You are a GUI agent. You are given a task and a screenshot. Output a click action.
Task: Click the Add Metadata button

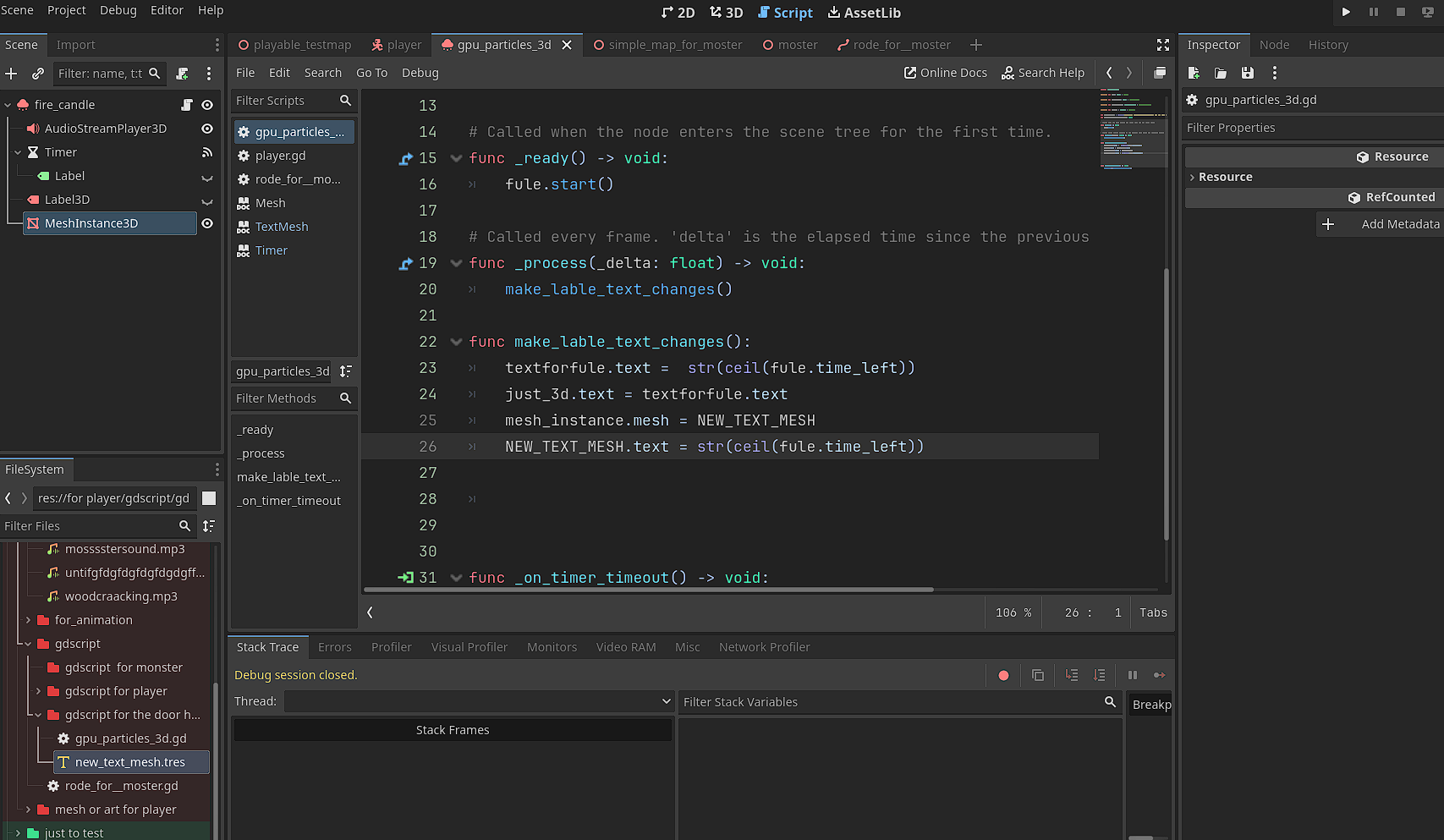(x=1380, y=224)
